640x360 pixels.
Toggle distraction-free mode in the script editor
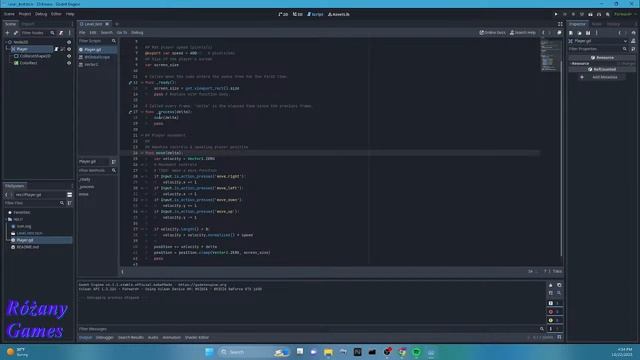coord(560,24)
